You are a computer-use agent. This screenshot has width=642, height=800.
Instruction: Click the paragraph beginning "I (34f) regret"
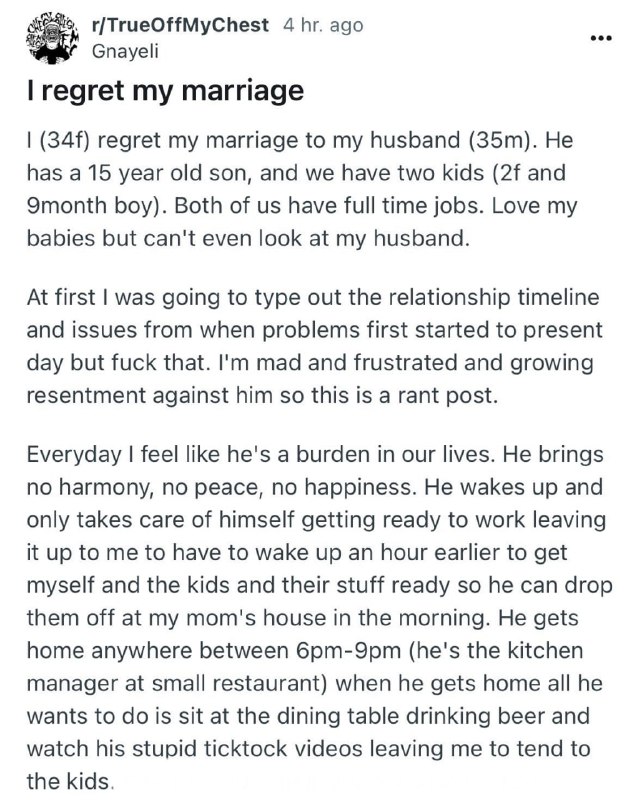coord(302,189)
